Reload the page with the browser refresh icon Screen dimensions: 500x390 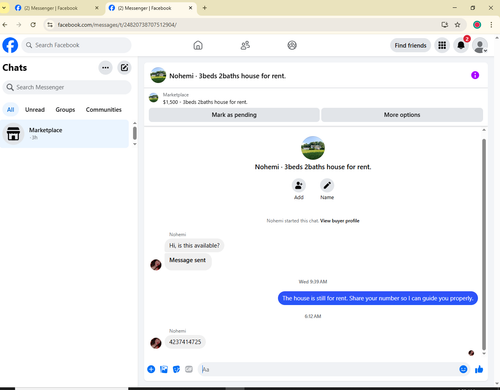click(33, 25)
